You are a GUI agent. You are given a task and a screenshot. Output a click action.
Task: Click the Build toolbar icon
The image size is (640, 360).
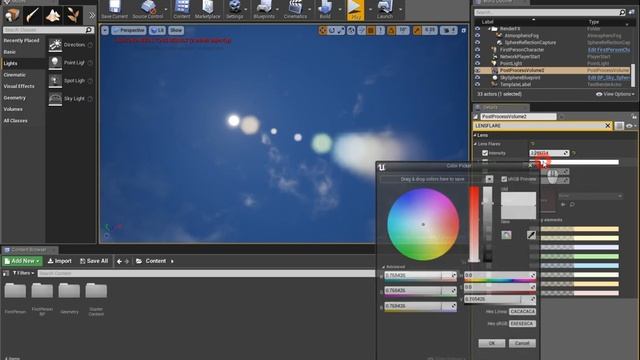pyautogui.click(x=325, y=9)
